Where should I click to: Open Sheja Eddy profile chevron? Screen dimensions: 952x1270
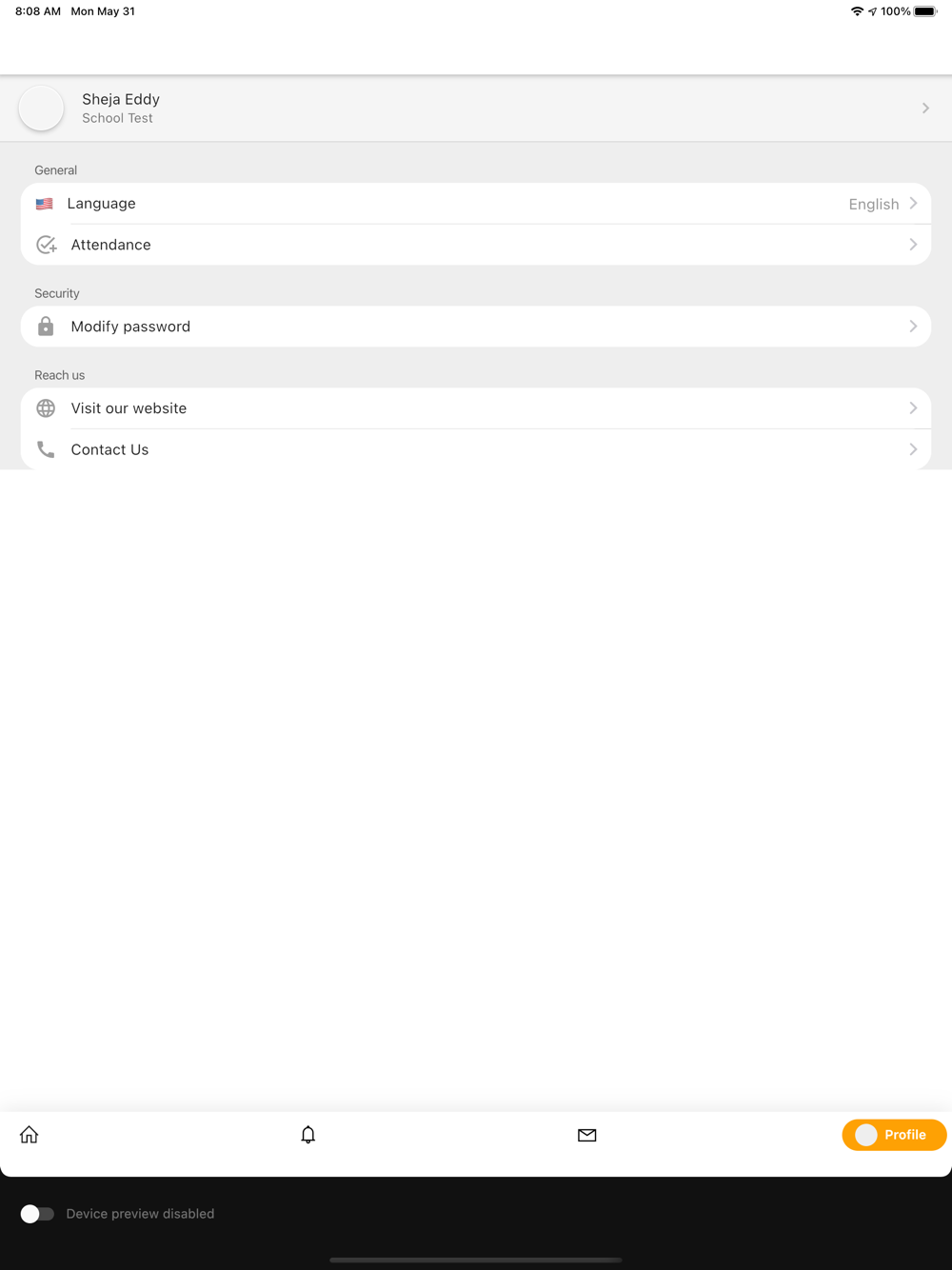[x=925, y=109]
